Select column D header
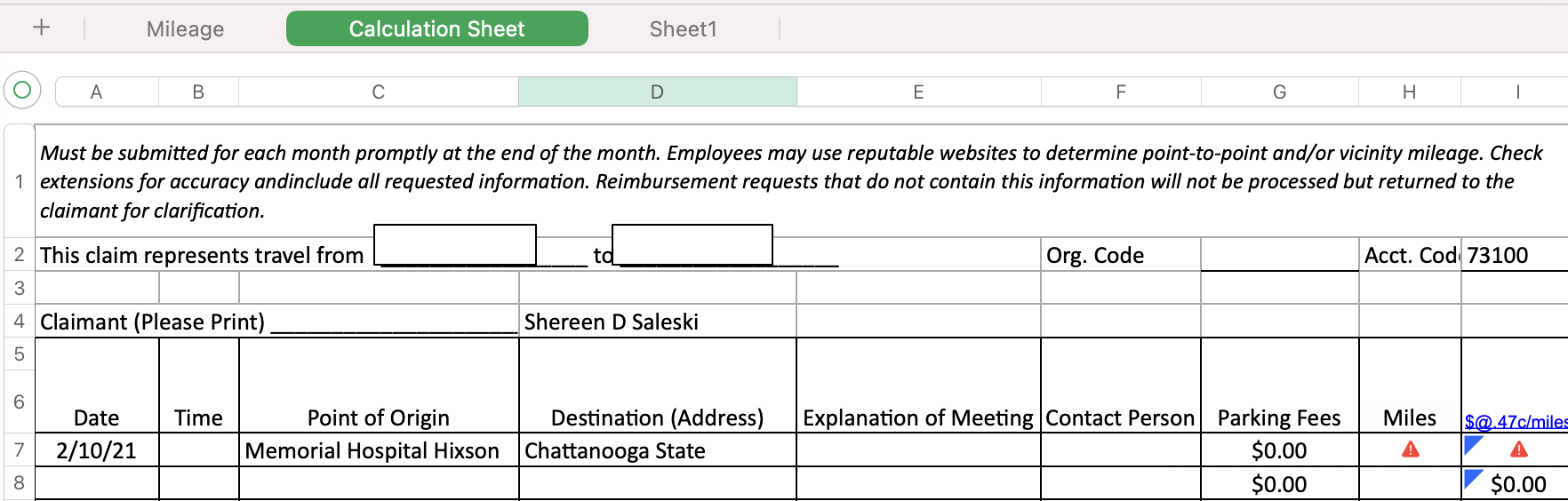 tap(657, 92)
